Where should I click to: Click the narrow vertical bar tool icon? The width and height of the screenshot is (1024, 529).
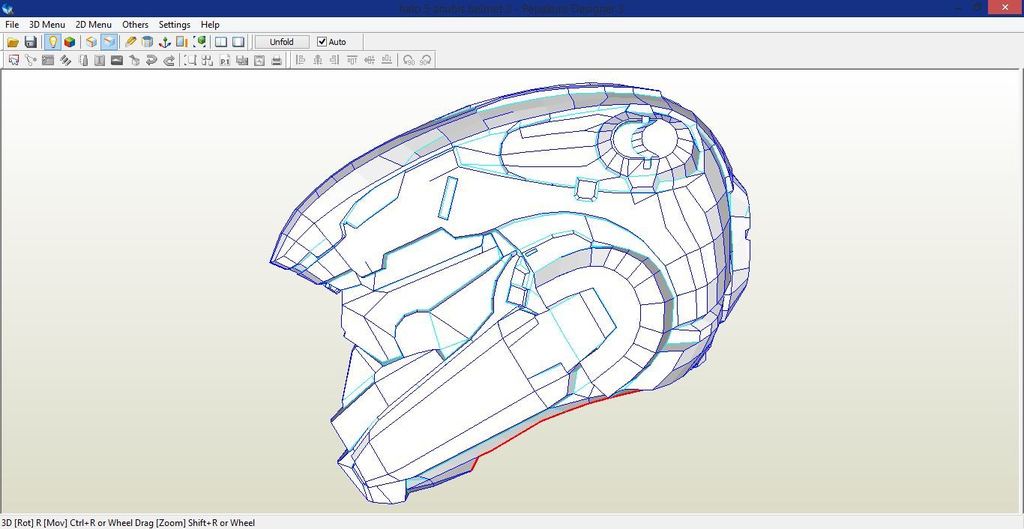(83, 61)
